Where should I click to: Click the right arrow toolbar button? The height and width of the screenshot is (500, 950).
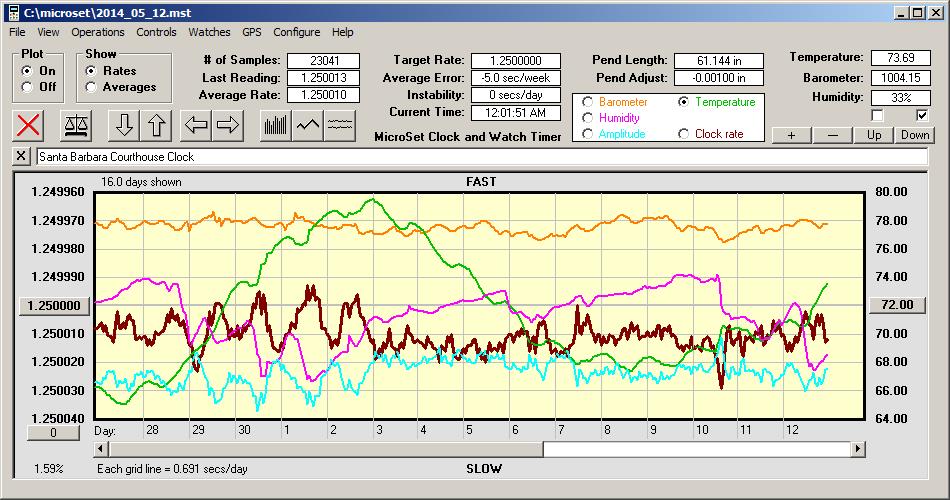[x=227, y=125]
